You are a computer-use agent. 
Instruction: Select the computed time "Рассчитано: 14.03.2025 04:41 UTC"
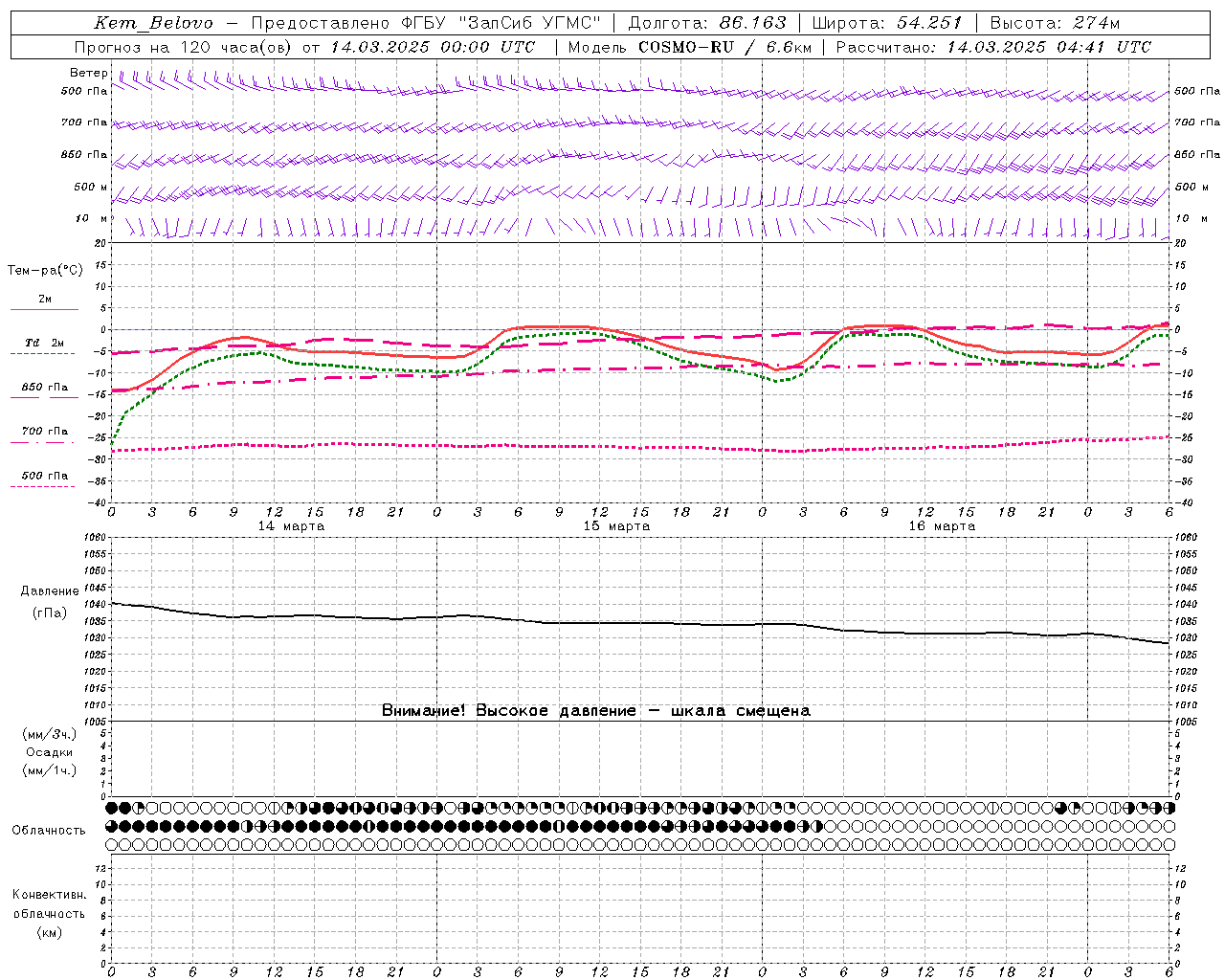tap(993, 47)
